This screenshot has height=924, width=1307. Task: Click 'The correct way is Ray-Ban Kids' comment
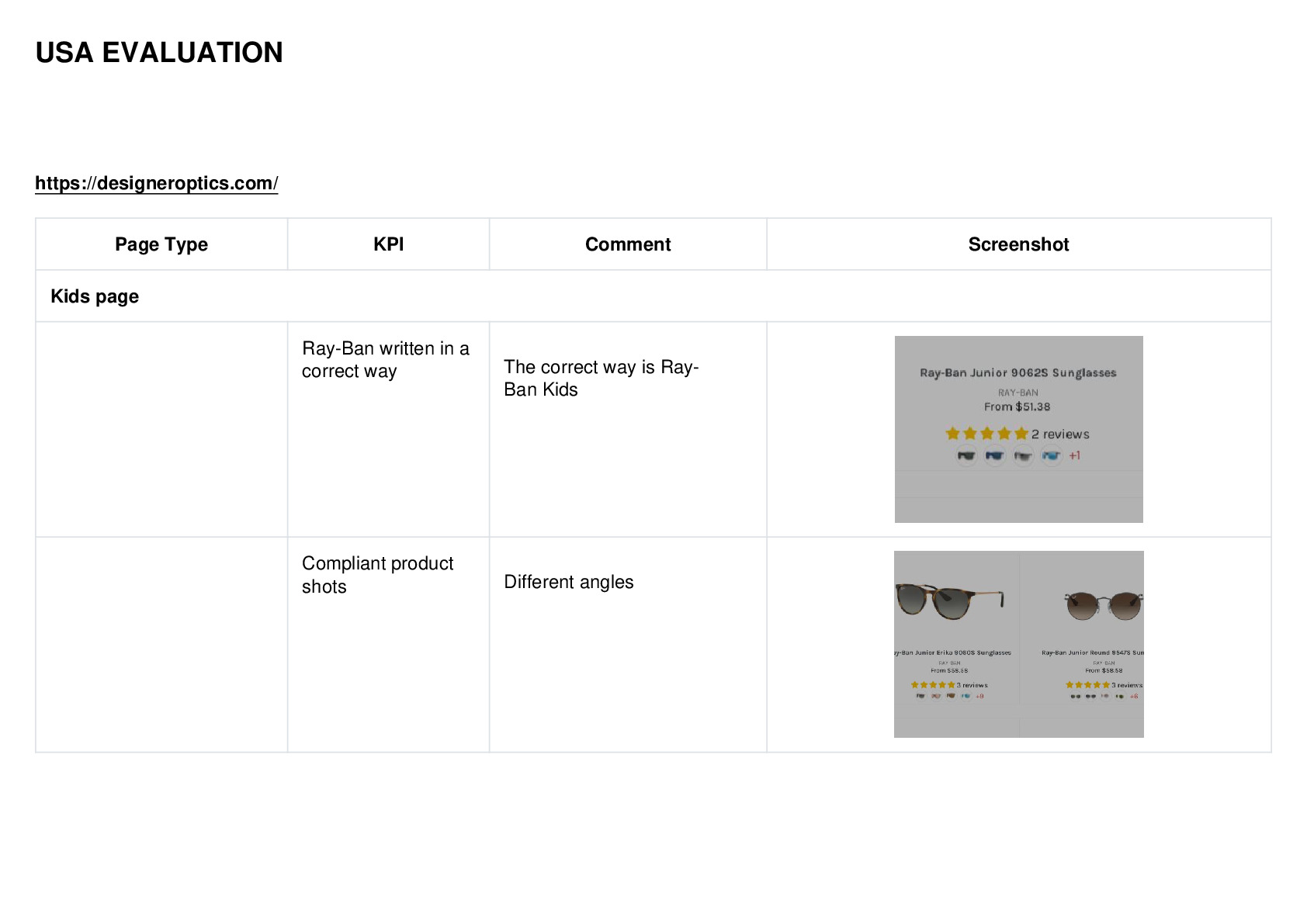click(x=601, y=378)
